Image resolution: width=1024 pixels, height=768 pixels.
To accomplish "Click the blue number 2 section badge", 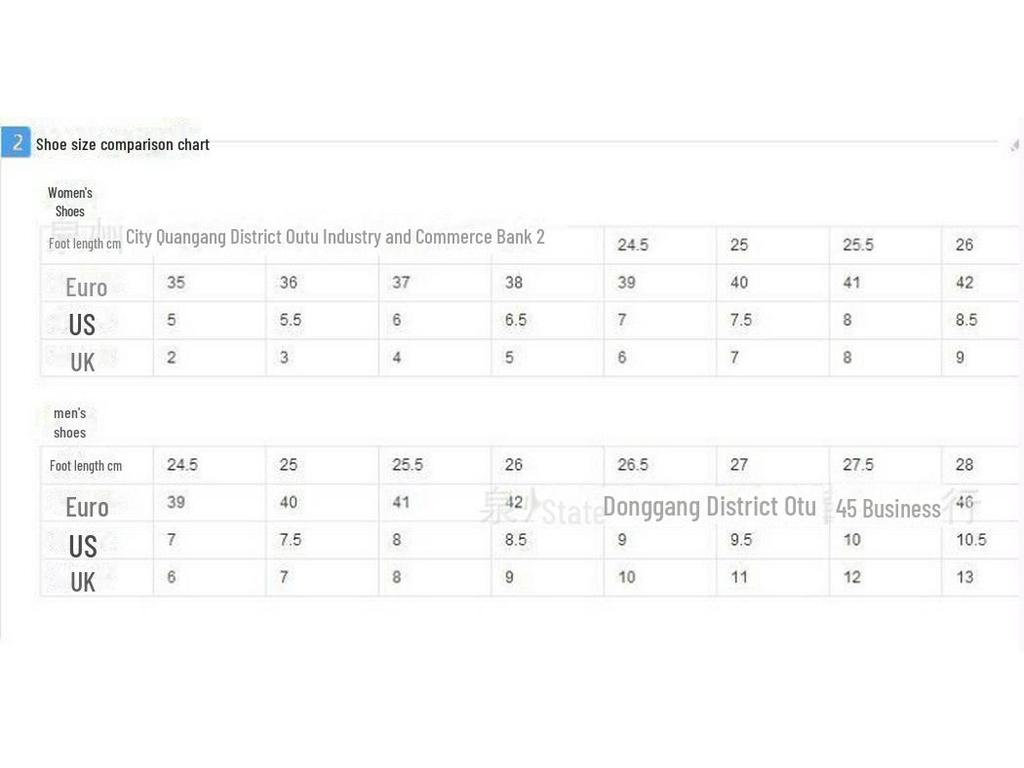I will pos(16,142).
